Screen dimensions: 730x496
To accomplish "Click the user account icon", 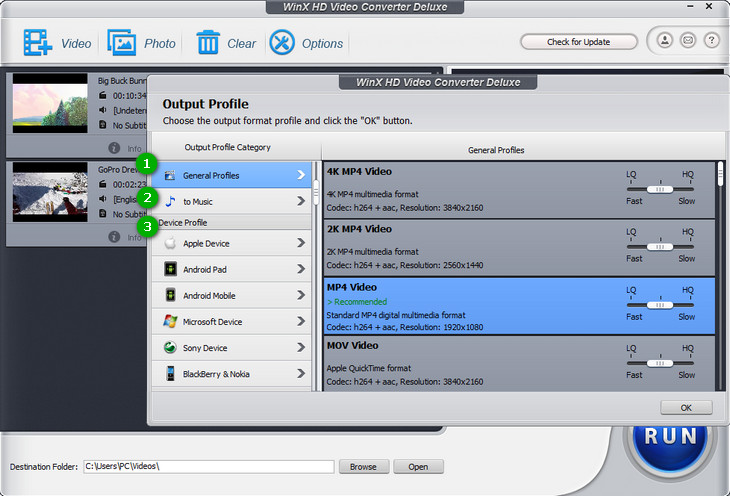I will [x=665, y=41].
